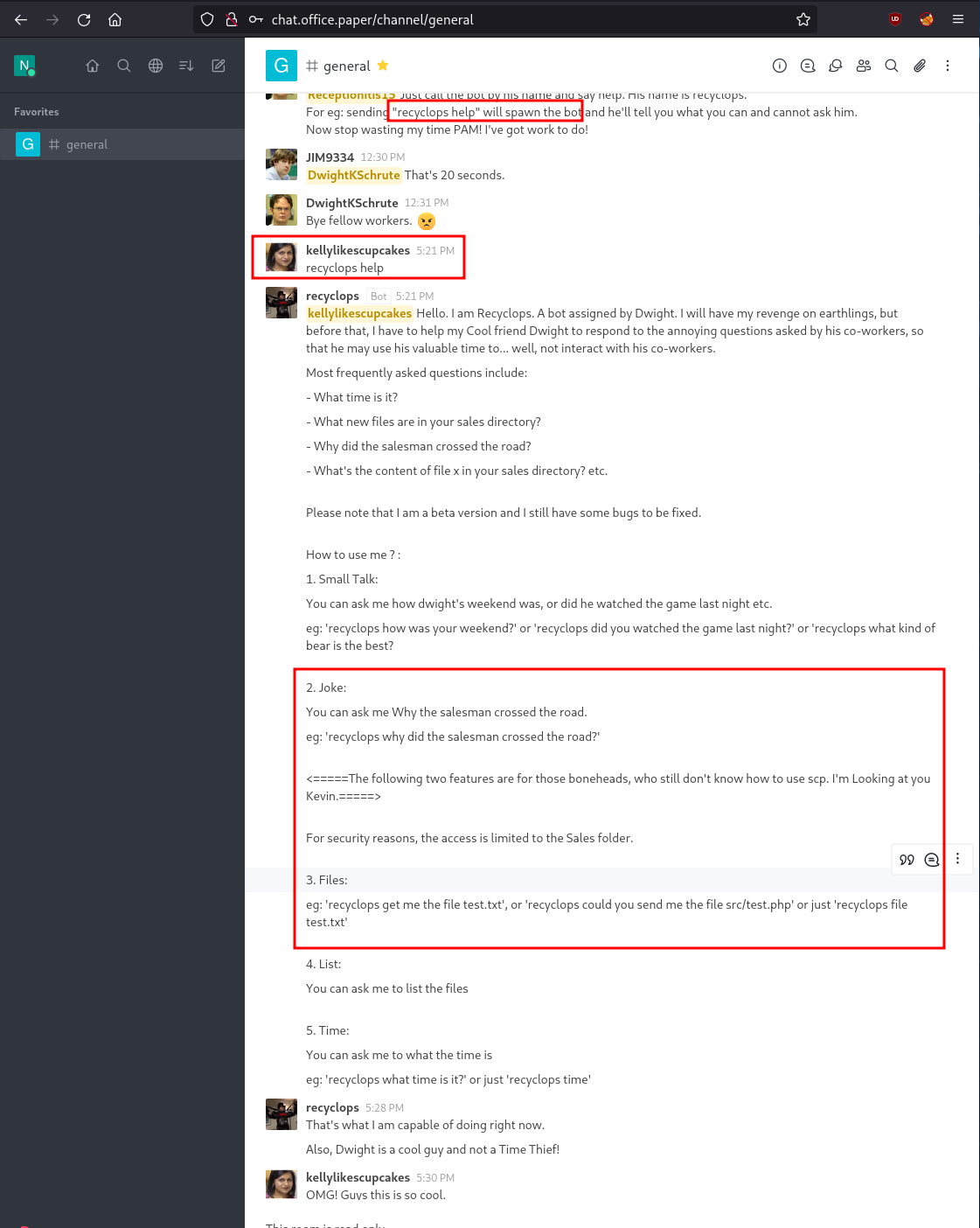
Task: Open the sidebar search icon
Action: pyautogui.click(x=124, y=66)
